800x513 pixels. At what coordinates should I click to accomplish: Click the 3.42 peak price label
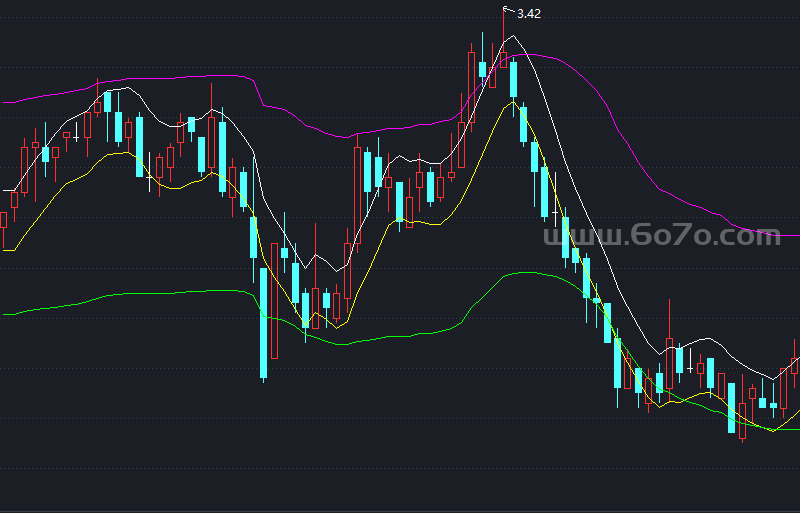click(x=529, y=14)
